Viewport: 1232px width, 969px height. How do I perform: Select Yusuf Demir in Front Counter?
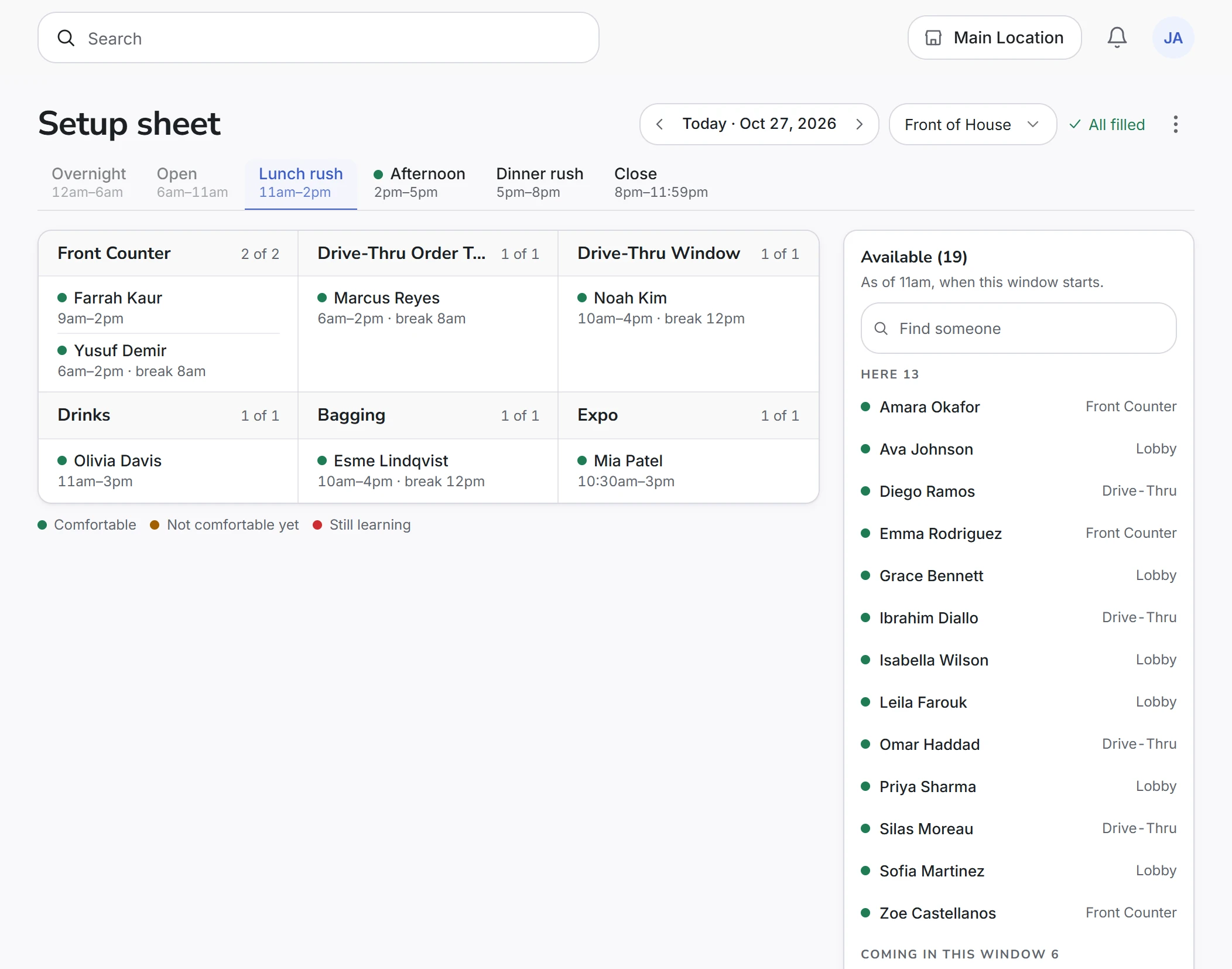(169, 360)
